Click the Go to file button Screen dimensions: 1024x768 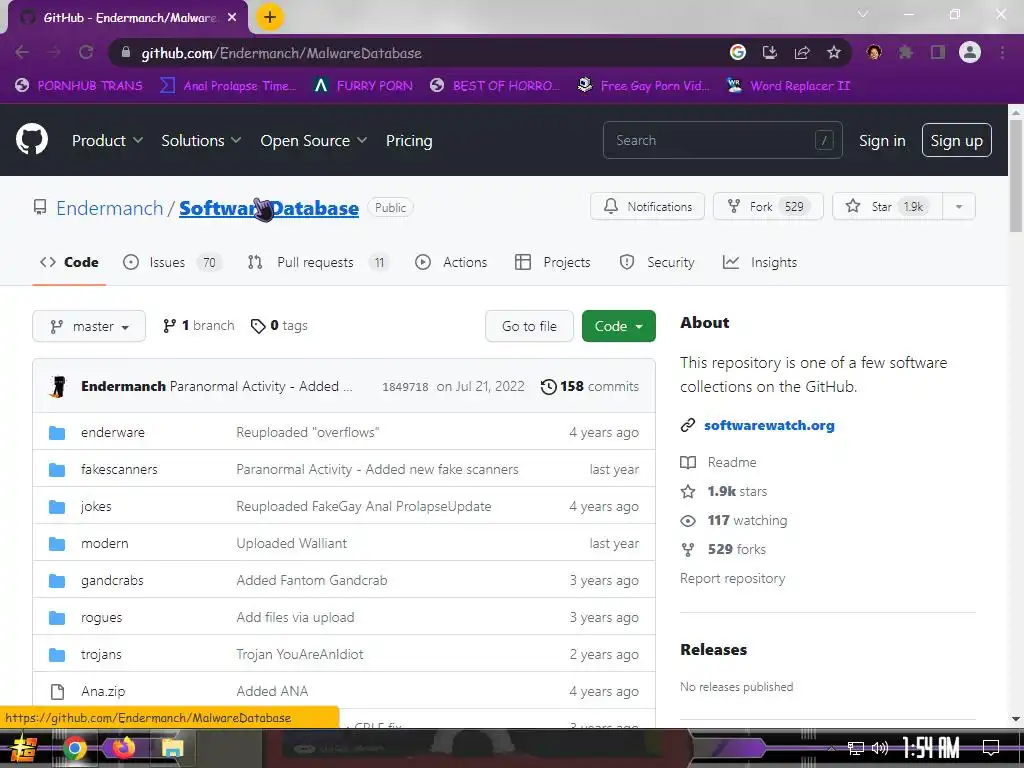click(x=529, y=326)
